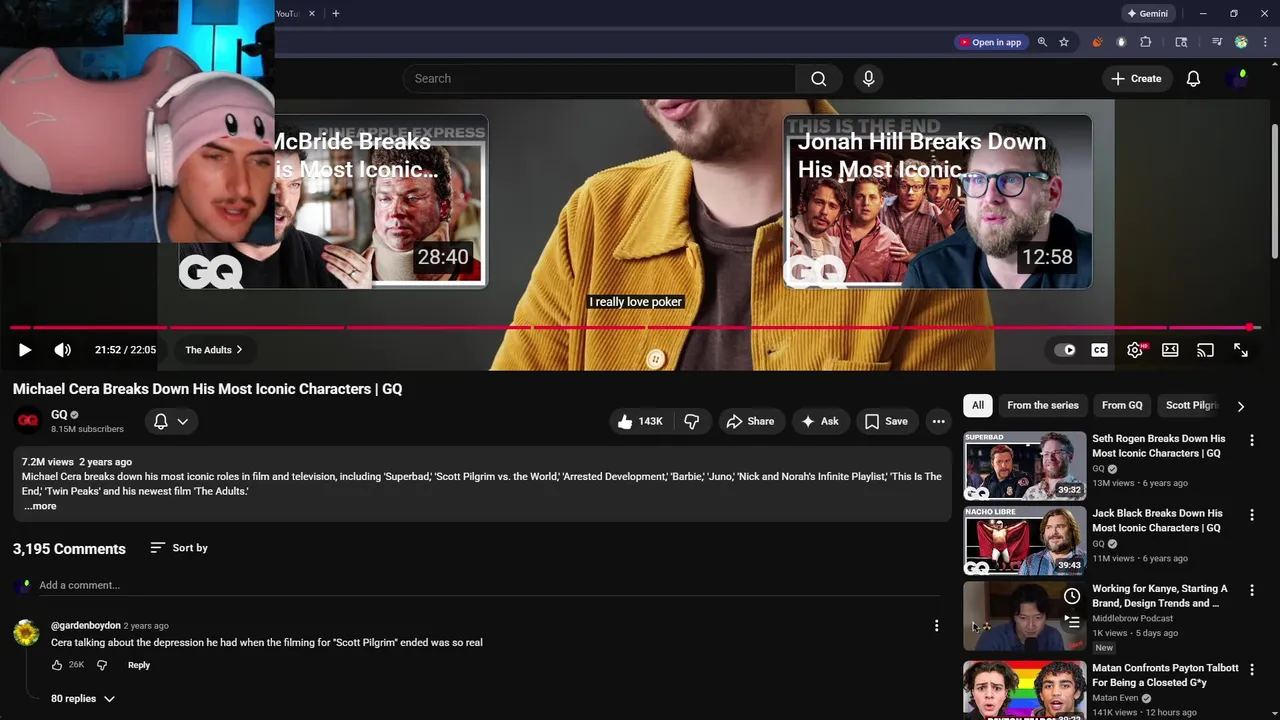Open comments Sort by menu
This screenshot has width=1280, height=720.
179,548
